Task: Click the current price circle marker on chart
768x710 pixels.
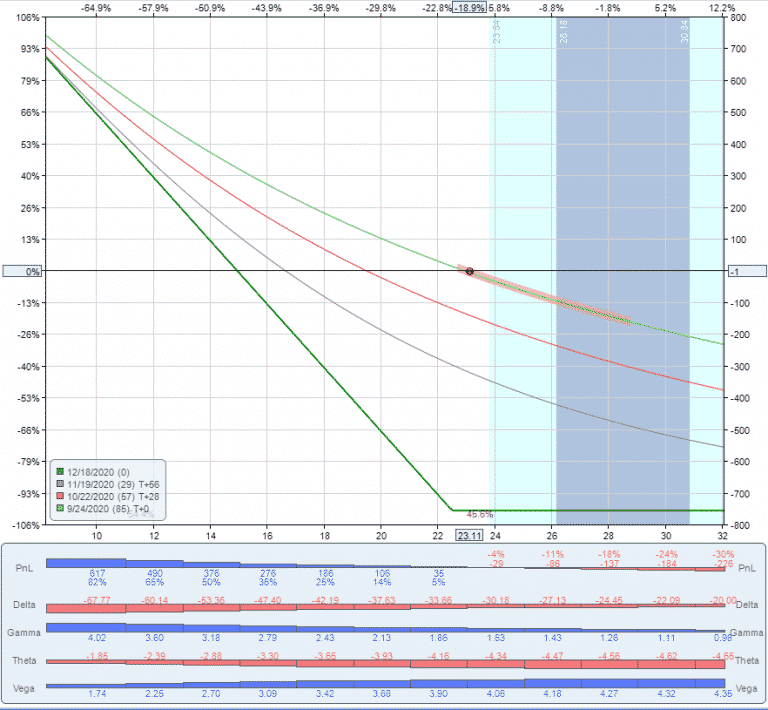Action: click(x=469, y=271)
